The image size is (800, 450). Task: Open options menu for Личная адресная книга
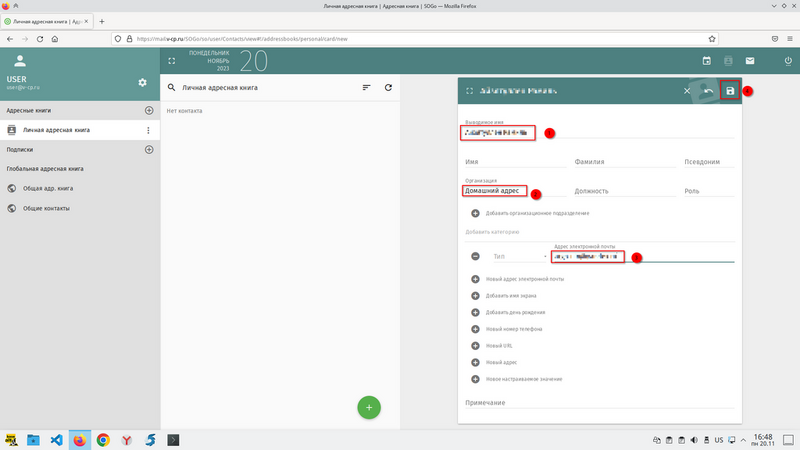point(148,130)
